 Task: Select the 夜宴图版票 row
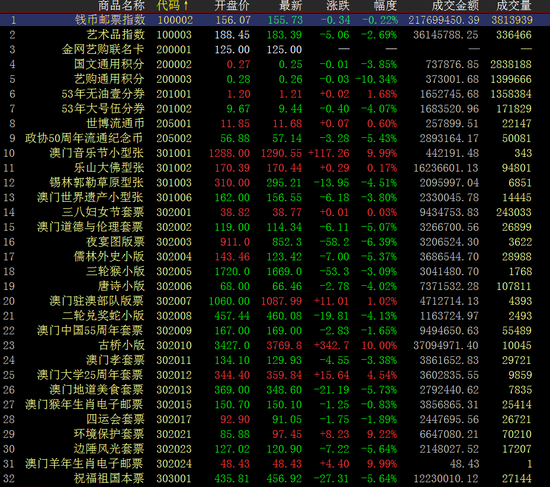tap(275, 242)
